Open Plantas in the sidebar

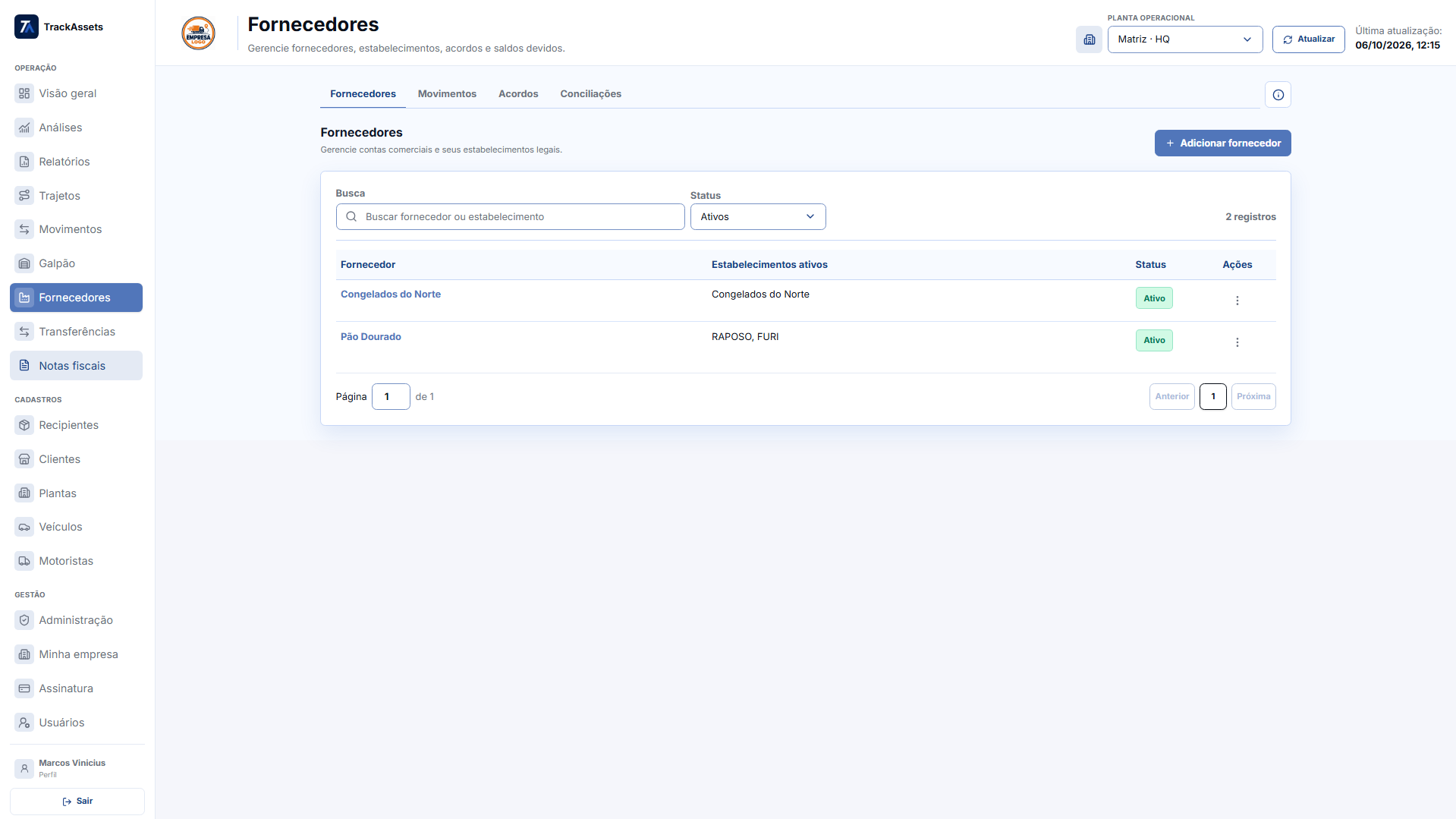(x=76, y=493)
